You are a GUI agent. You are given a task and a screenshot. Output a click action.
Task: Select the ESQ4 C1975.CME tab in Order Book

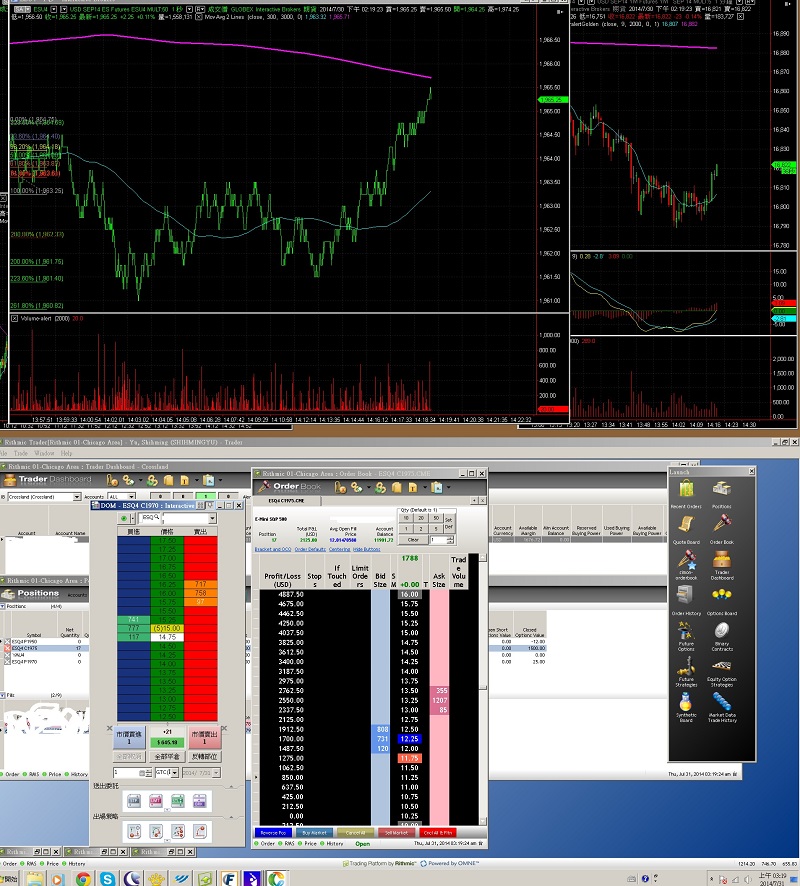pos(286,501)
